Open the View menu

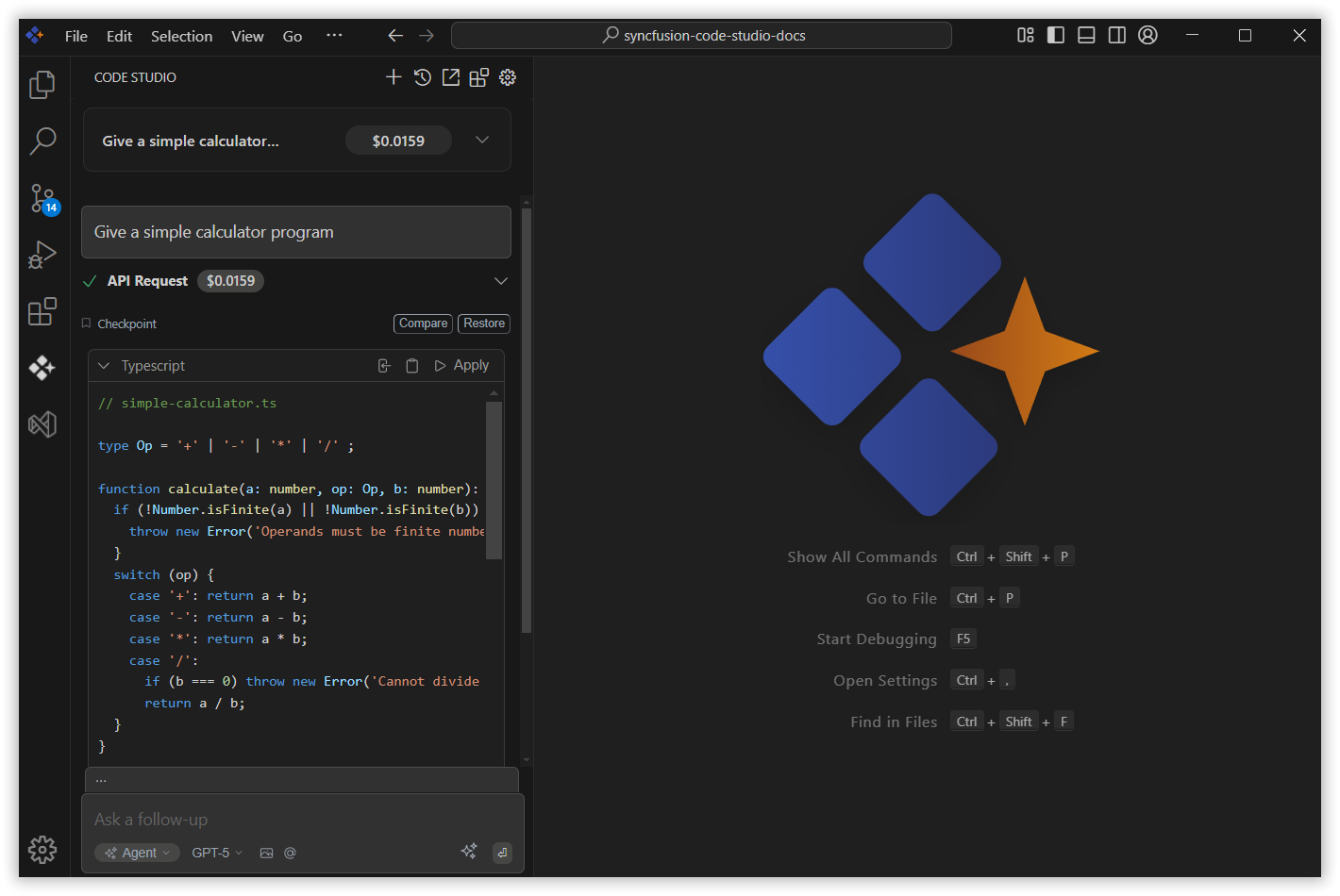[x=247, y=36]
